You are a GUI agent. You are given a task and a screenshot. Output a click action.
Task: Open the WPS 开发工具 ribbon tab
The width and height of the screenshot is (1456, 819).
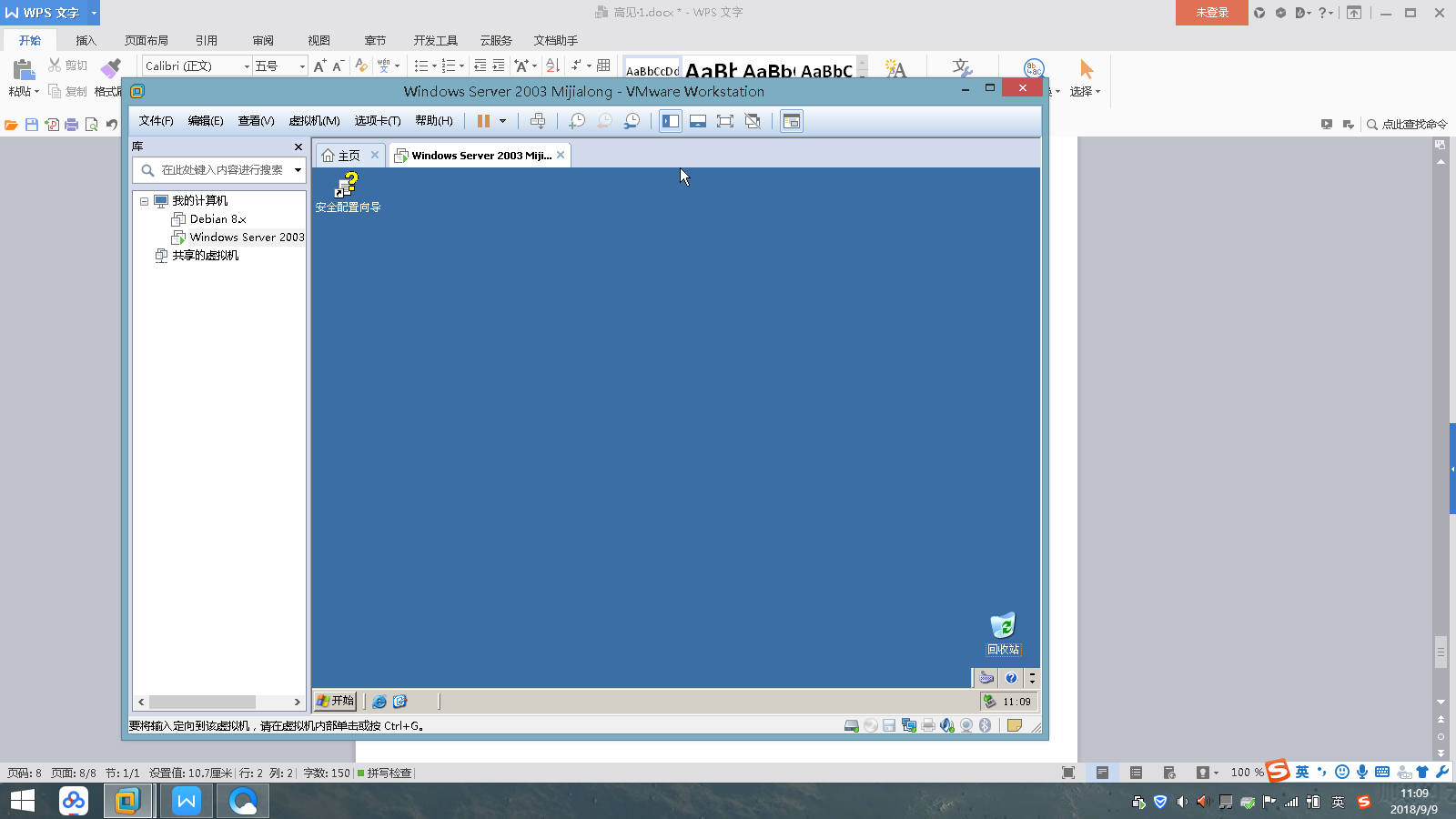(x=436, y=40)
